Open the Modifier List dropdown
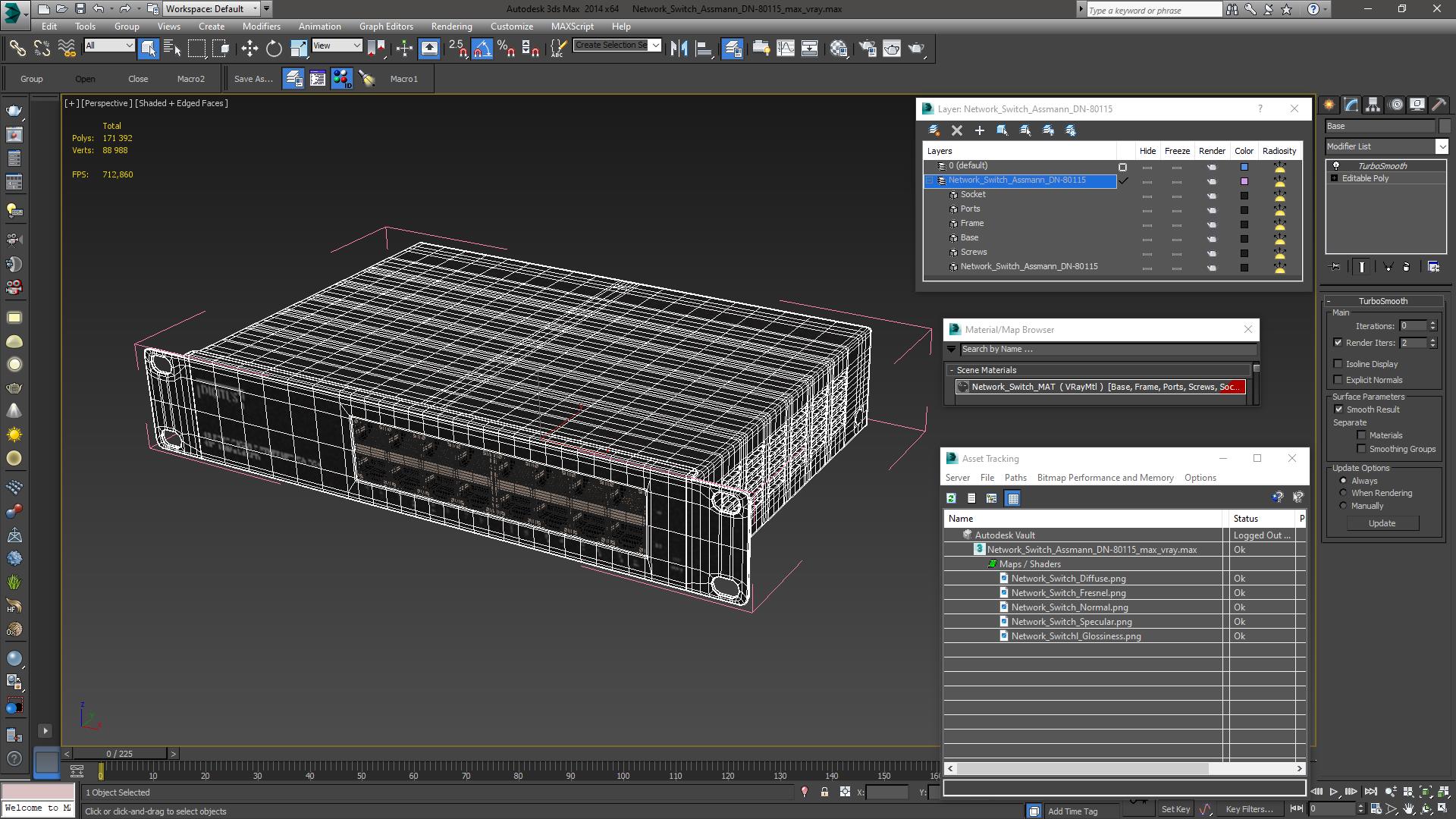The width and height of the screenshot is (1456, 819). point(1387,146)
